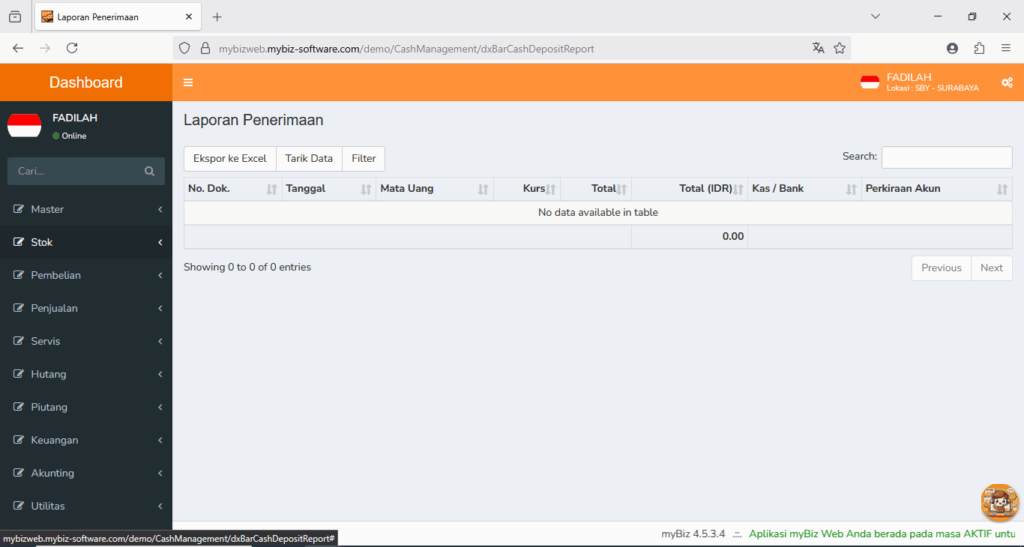Viewport: 1024px width, 547px height.
Task: Sort by Mata Uang column arrows
Action: click(483, 189)
